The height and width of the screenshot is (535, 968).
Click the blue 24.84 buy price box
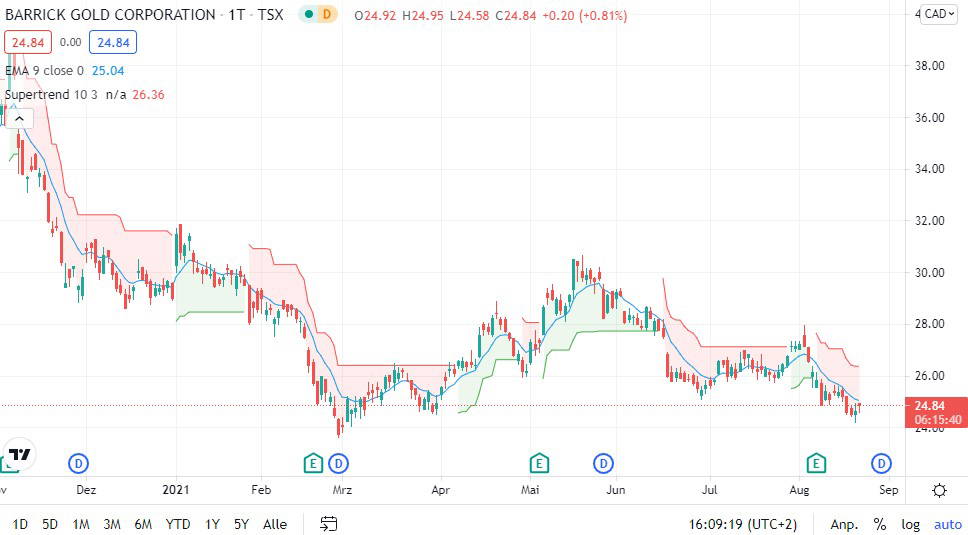pos(113,43)
